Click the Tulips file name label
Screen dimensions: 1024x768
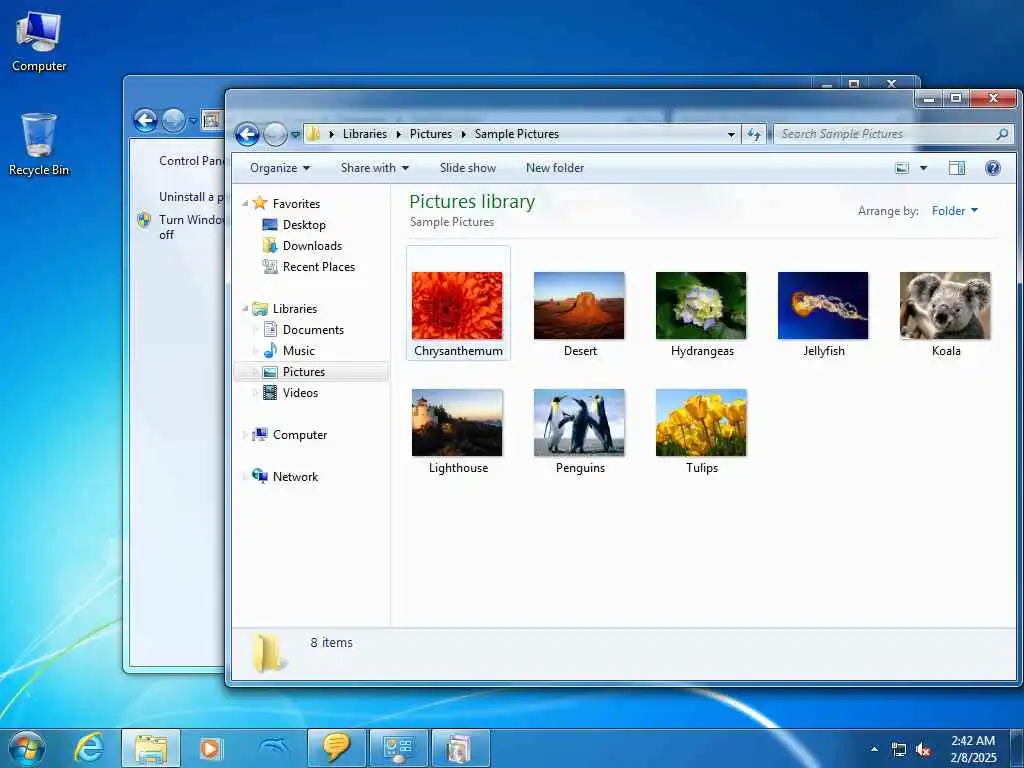(x=702, y=468)
